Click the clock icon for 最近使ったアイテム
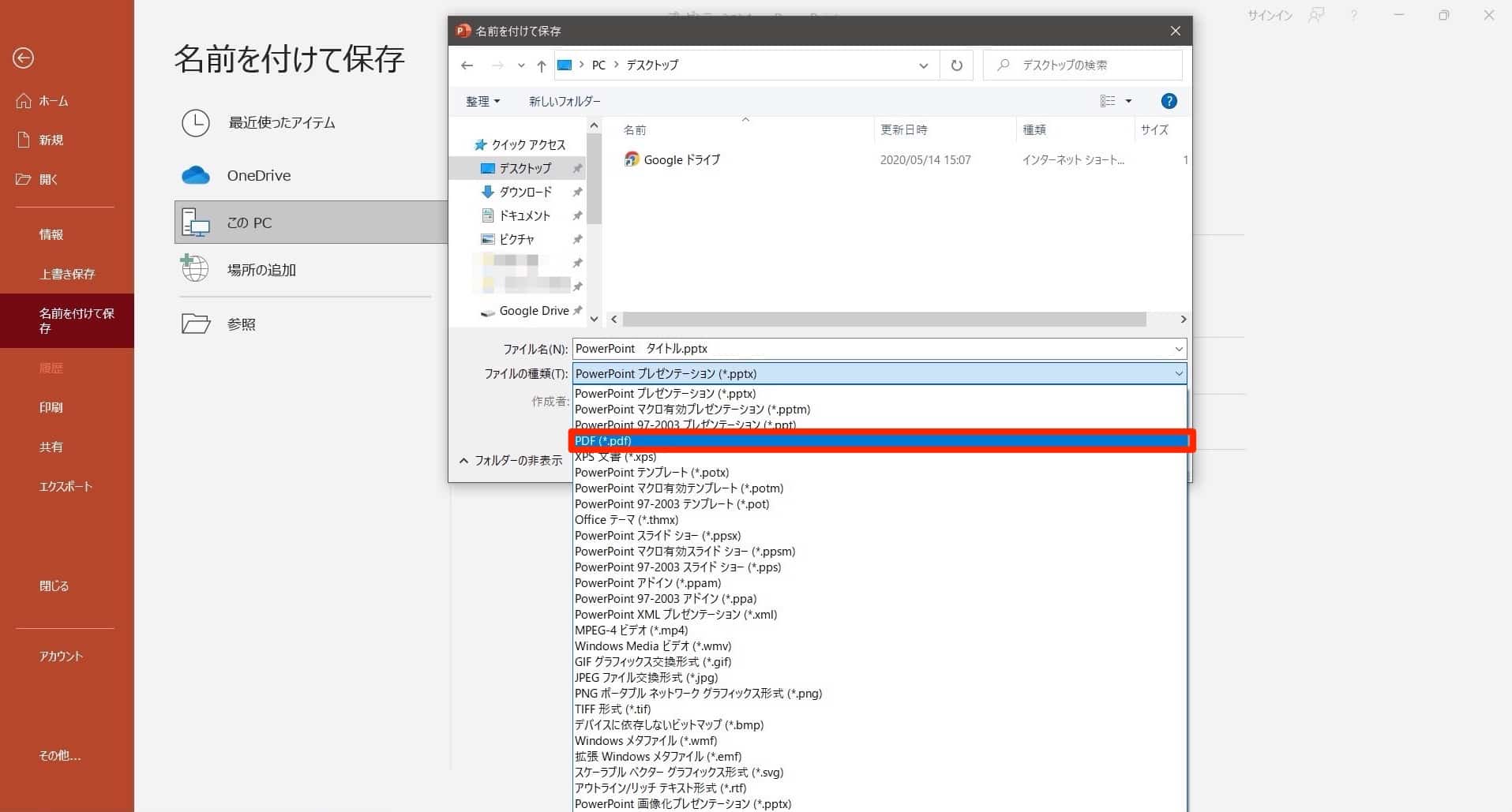The image size is (1512, 812). pyautogui.click(x=196, y=123)
